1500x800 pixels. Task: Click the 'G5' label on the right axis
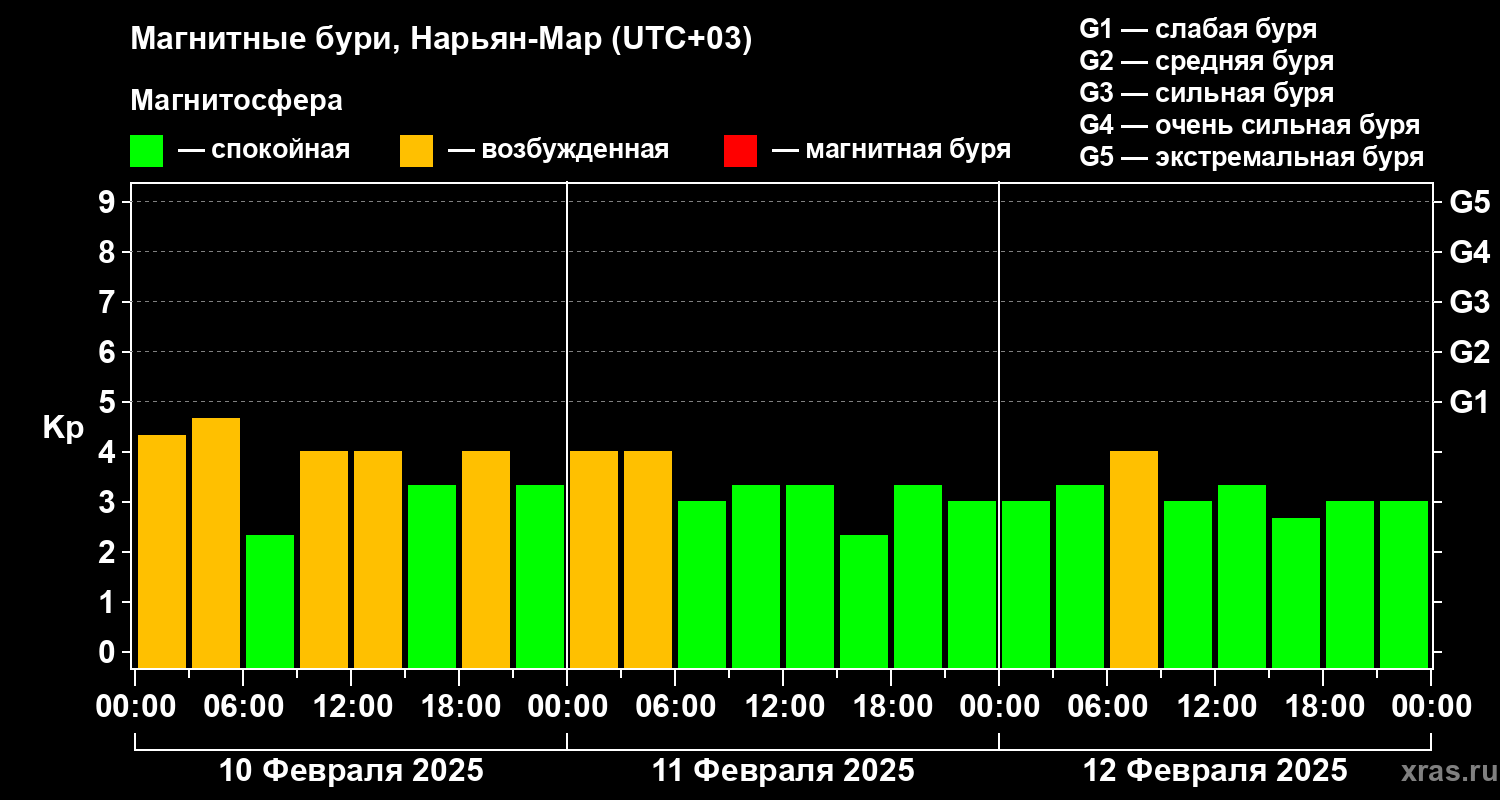[x=1469, y=202]
